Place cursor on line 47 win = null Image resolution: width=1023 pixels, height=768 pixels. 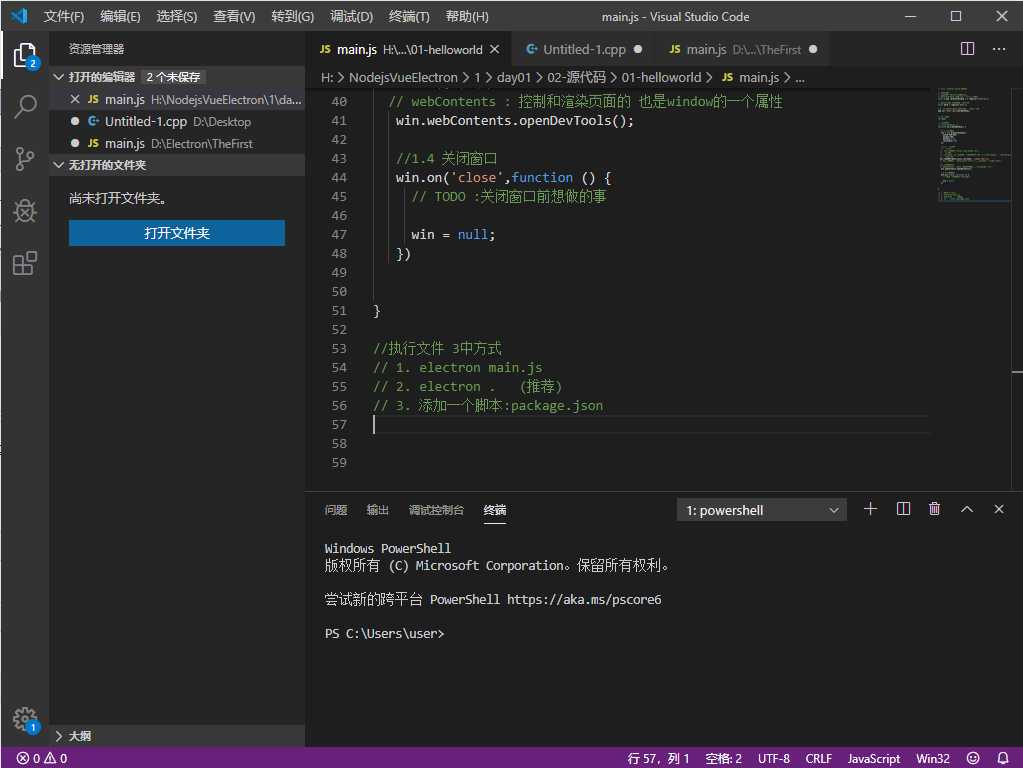453,234
